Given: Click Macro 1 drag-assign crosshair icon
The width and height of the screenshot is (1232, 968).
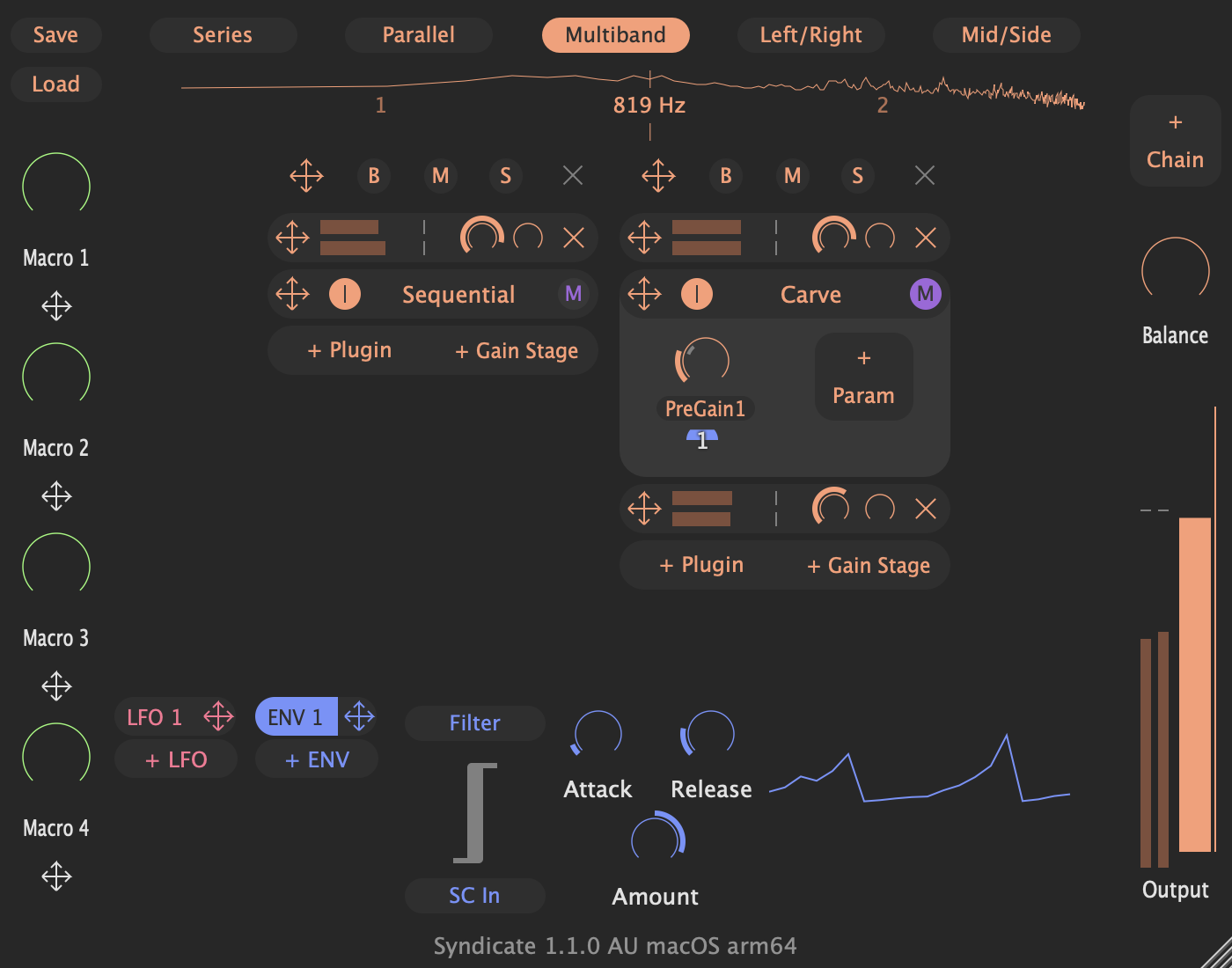Looking at the screenshot, I should [x=56, y=306].
